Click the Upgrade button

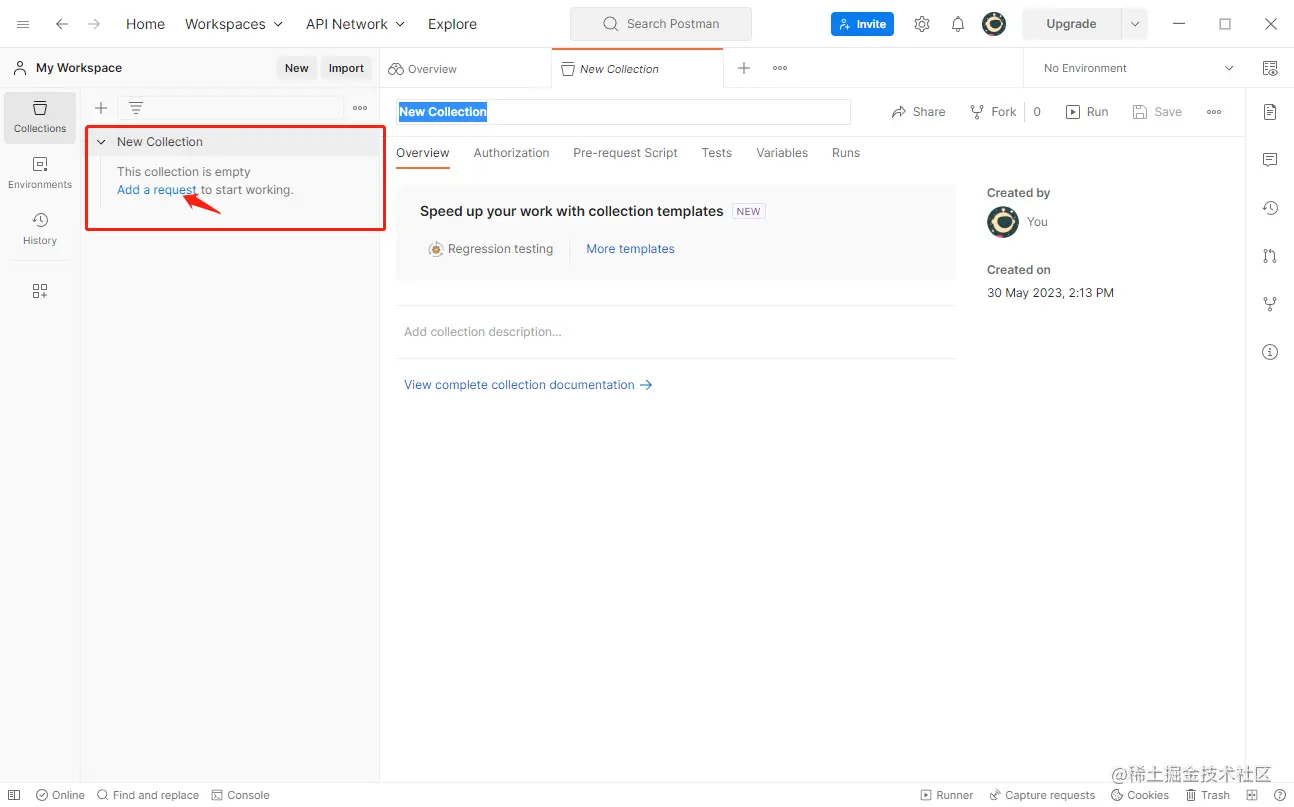[1071, 24]
